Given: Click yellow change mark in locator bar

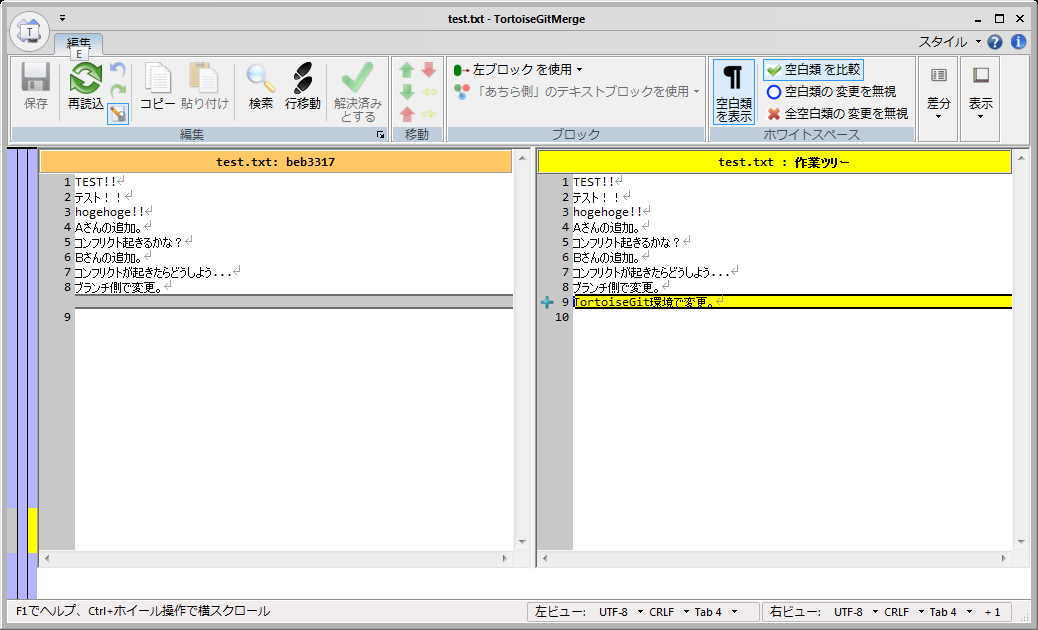Looking at the screenshot, I should 32,530.
